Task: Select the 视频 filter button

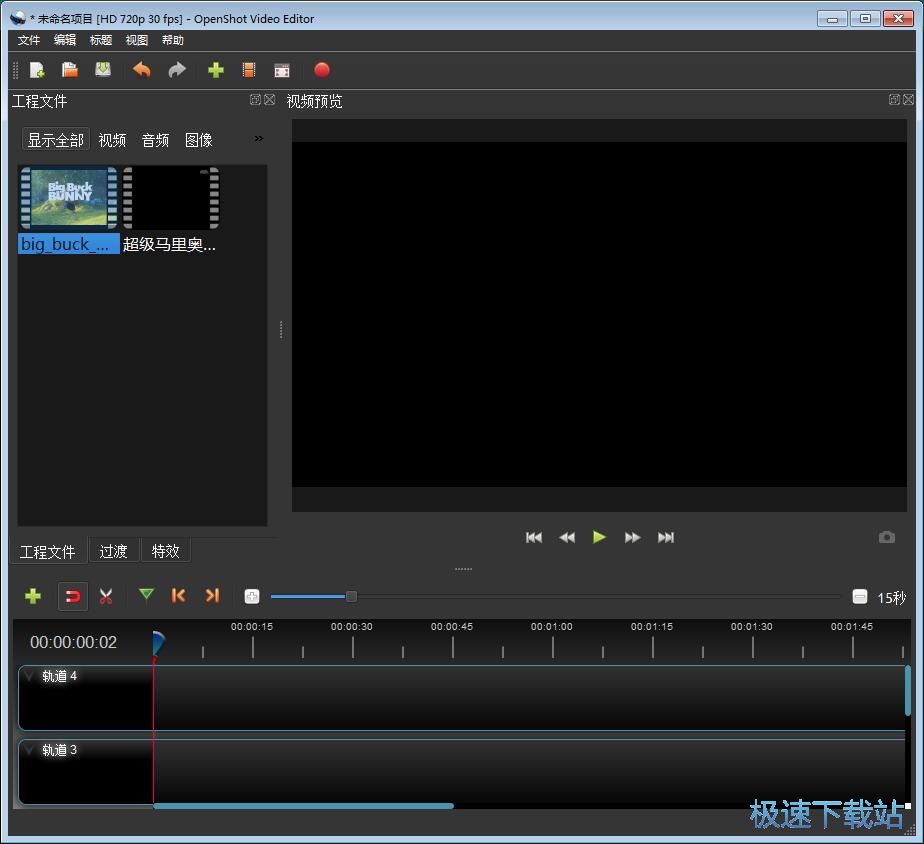Action: [x=112, y=140]
